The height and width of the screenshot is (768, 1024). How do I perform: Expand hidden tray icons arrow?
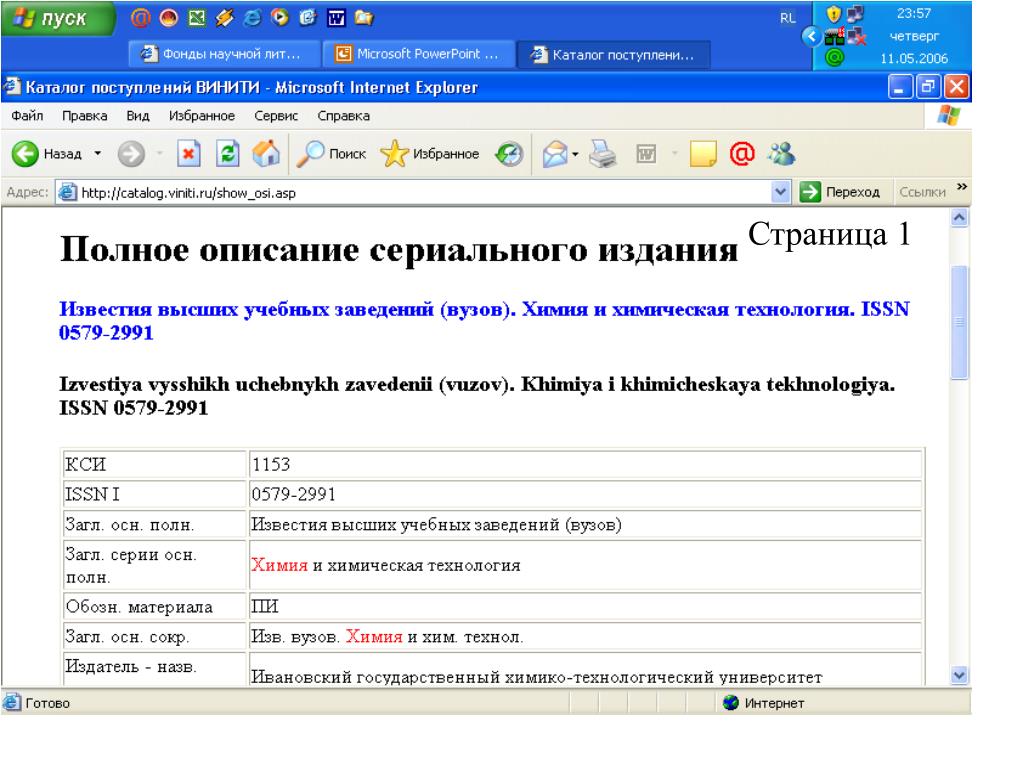[x=811, y=36]
